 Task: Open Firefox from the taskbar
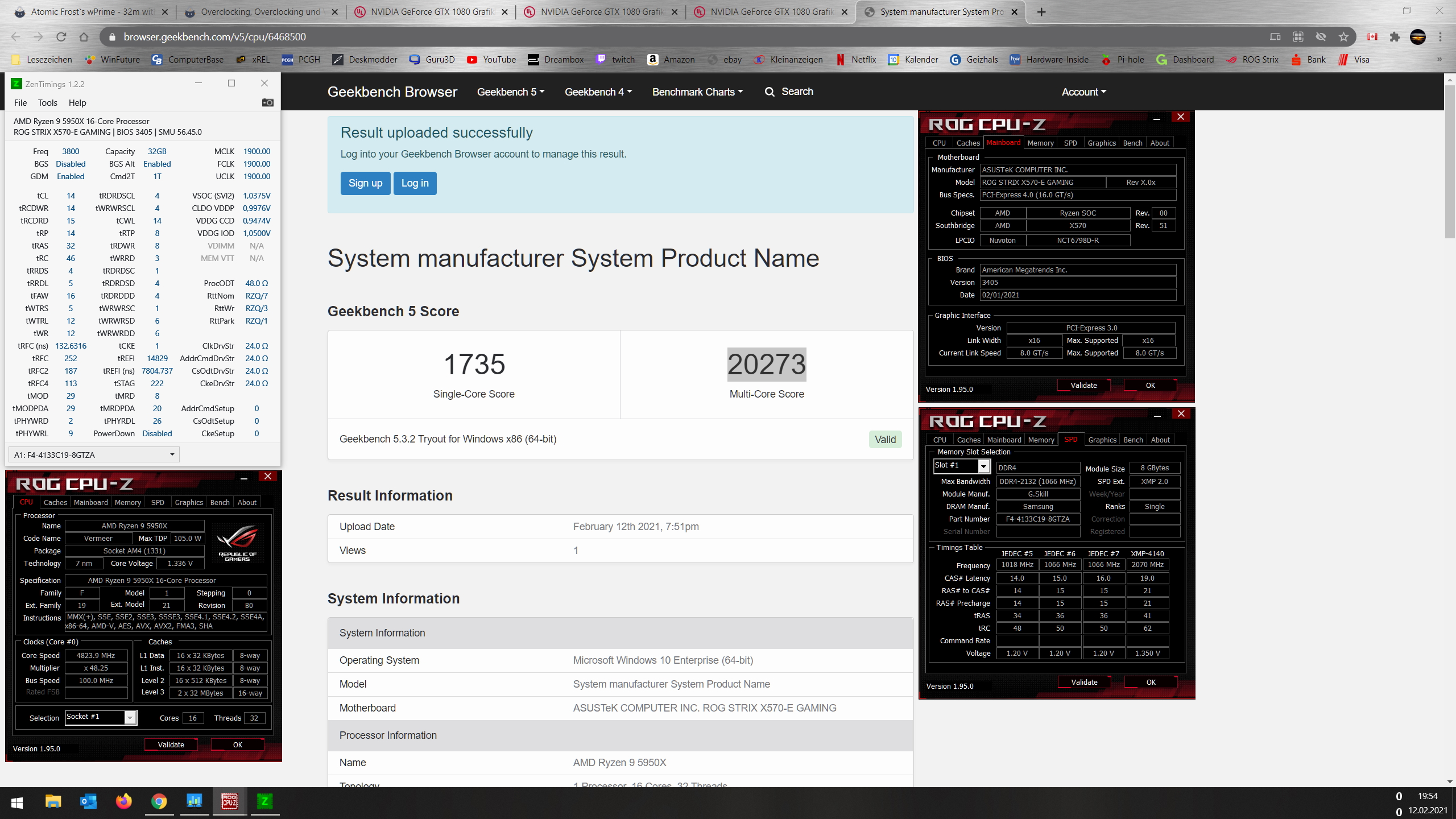pos(123,802)
